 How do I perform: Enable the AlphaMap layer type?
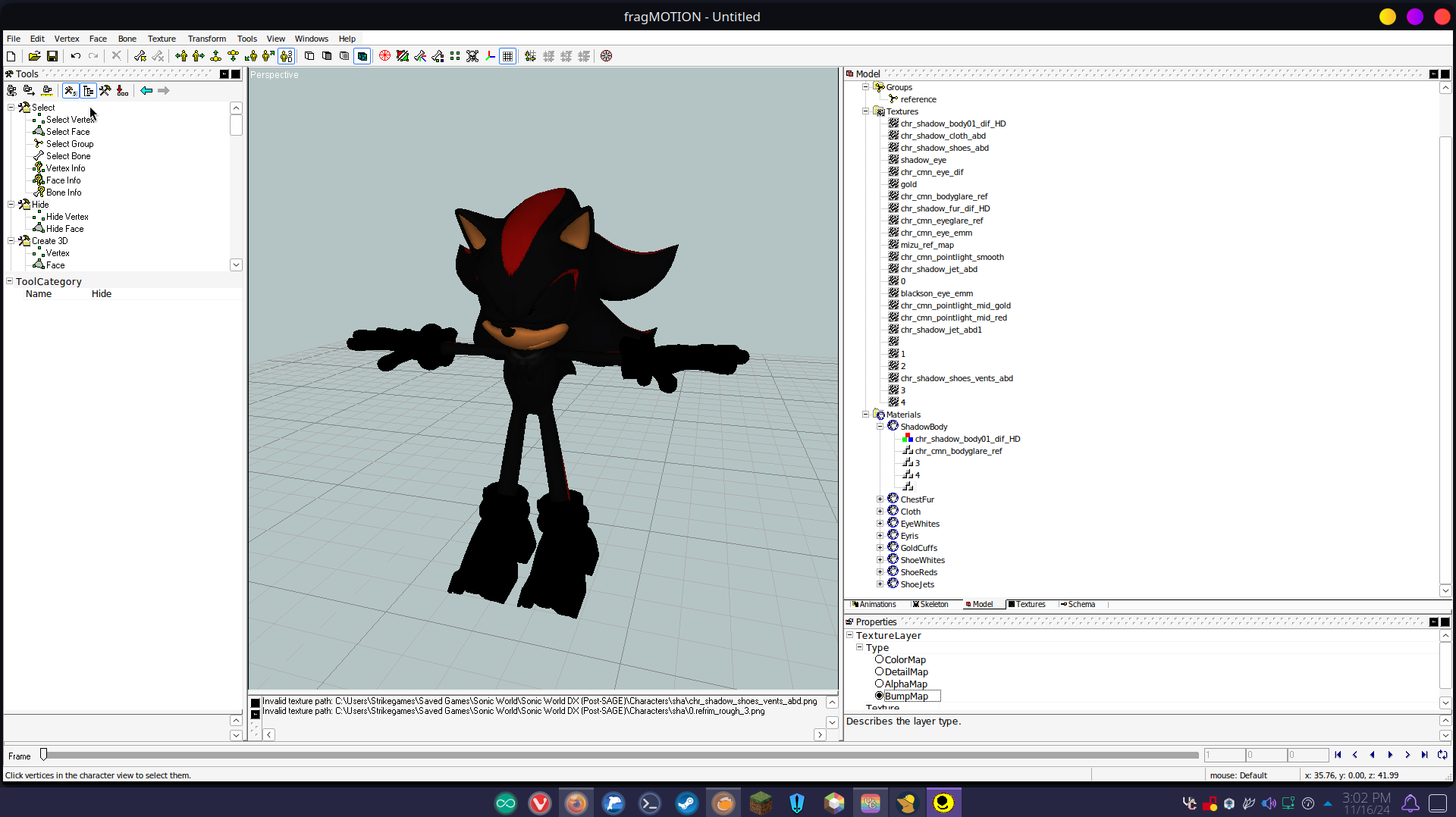click(x=879, y=684)
